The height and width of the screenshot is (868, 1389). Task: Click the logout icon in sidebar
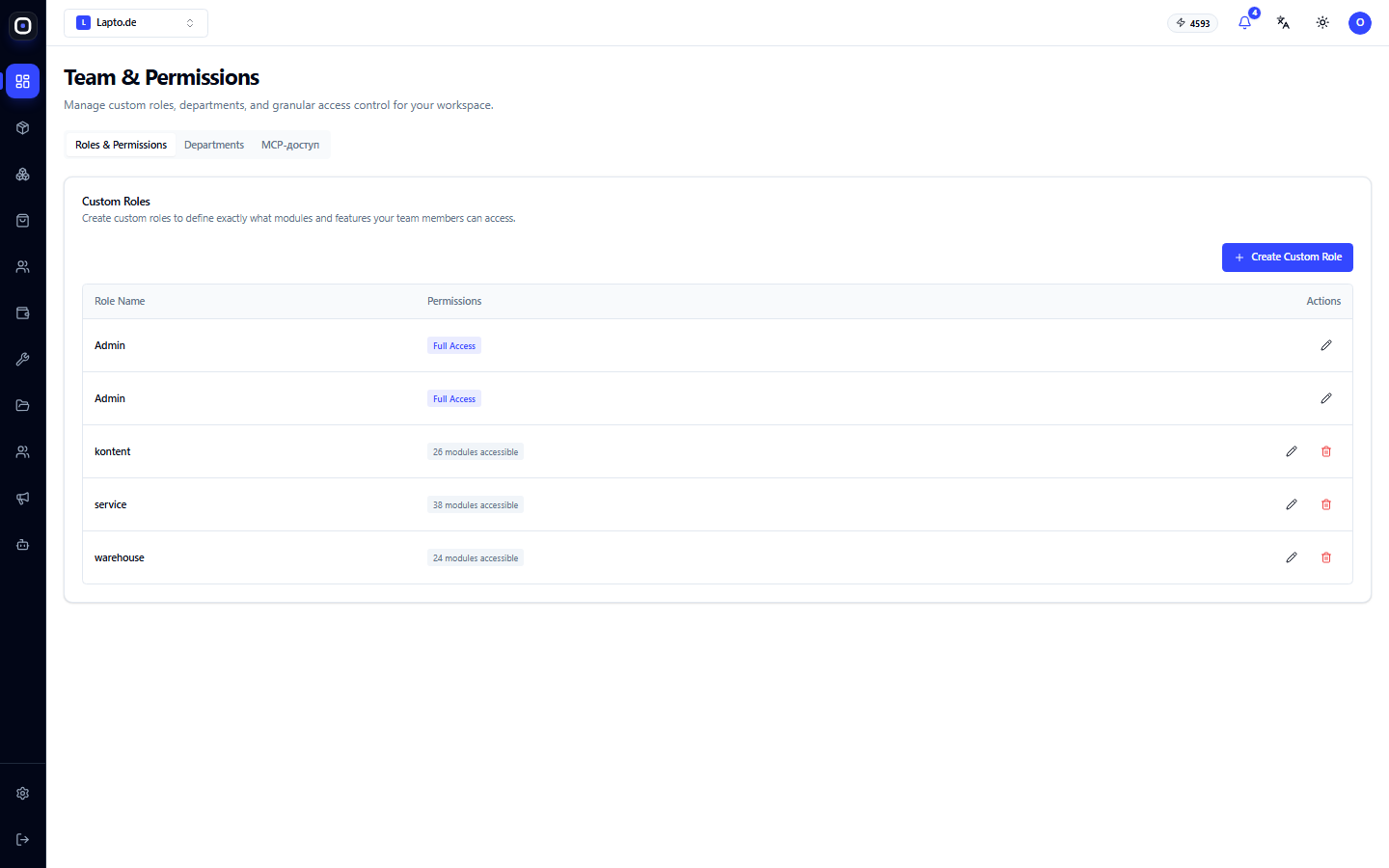[23, 839]
